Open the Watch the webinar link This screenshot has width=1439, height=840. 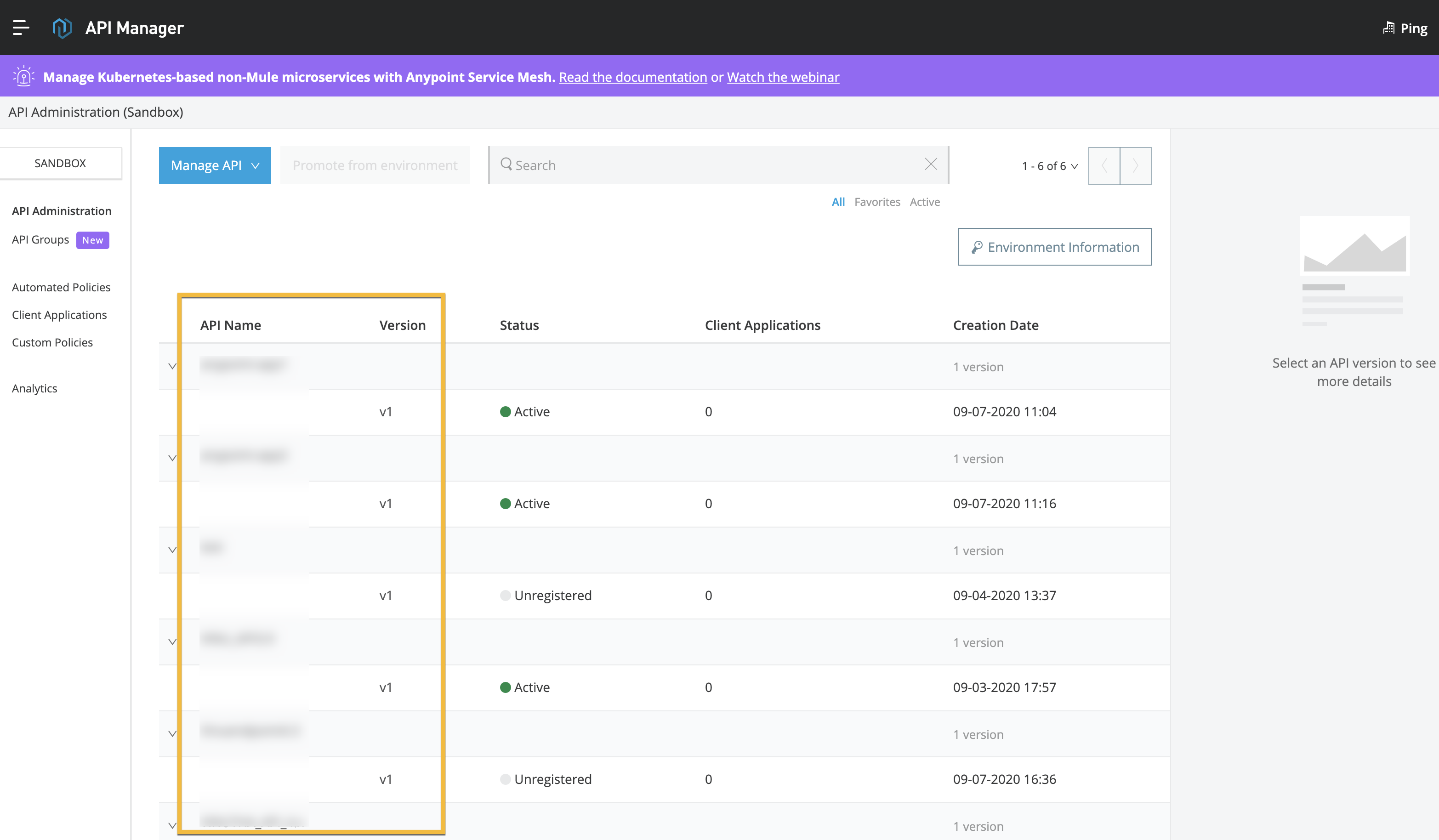pyautogui.click(x=782, y=77)
